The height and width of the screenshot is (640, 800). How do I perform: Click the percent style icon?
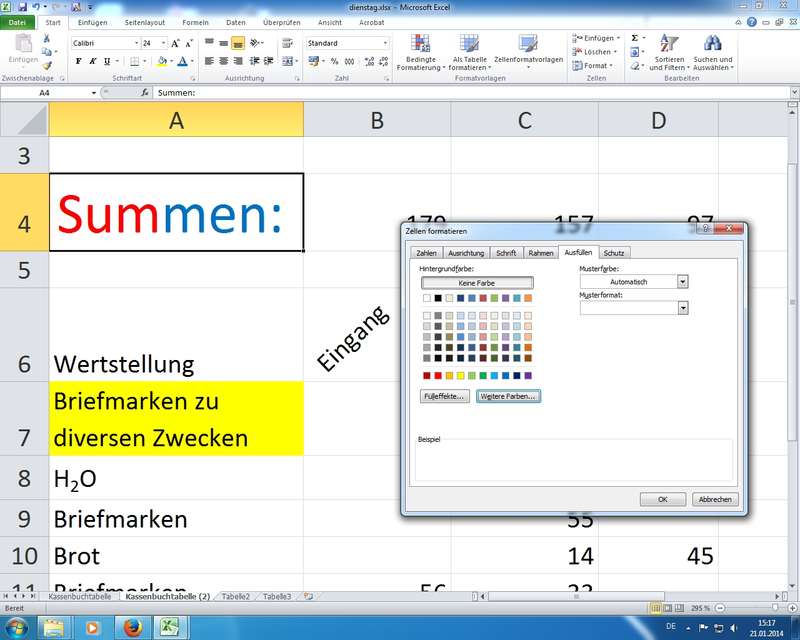pyautogui.click(x=335, y=61)
